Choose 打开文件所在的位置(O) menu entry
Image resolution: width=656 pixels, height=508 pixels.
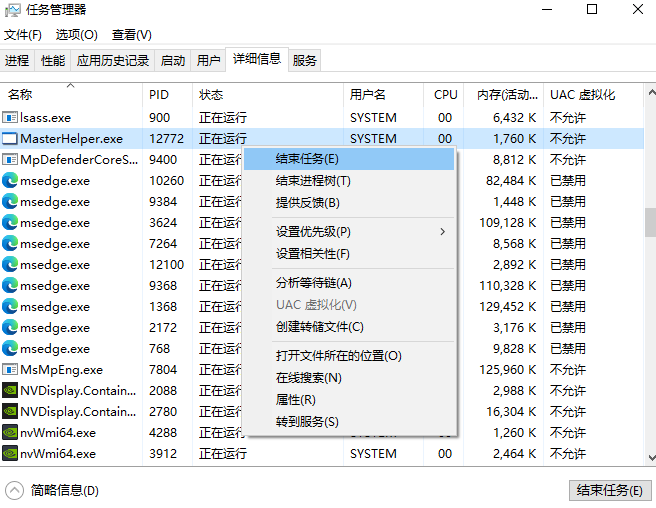[349, 356]
